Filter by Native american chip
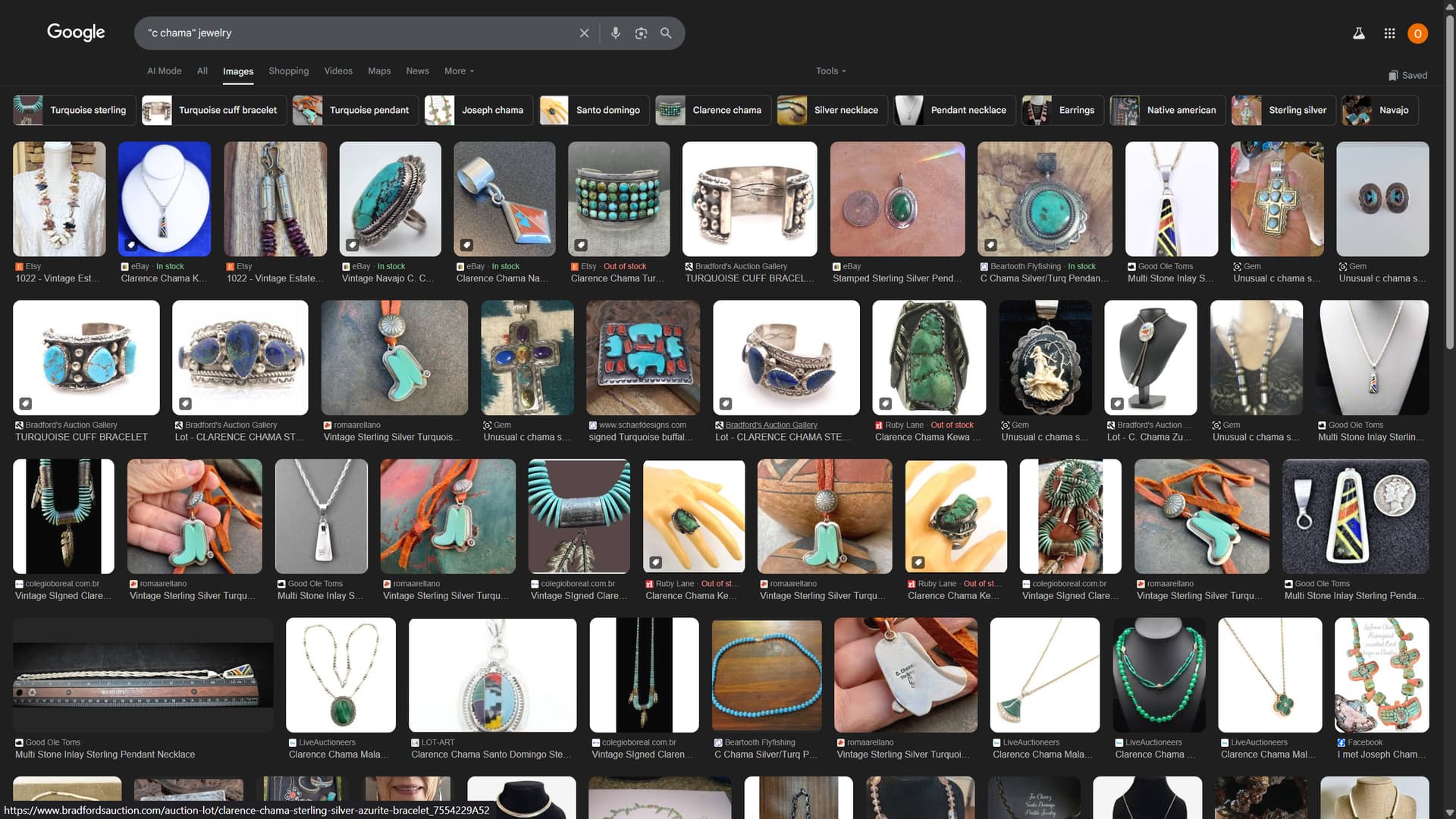This screenshot has height=819, width=1456. pos(1168,110)
